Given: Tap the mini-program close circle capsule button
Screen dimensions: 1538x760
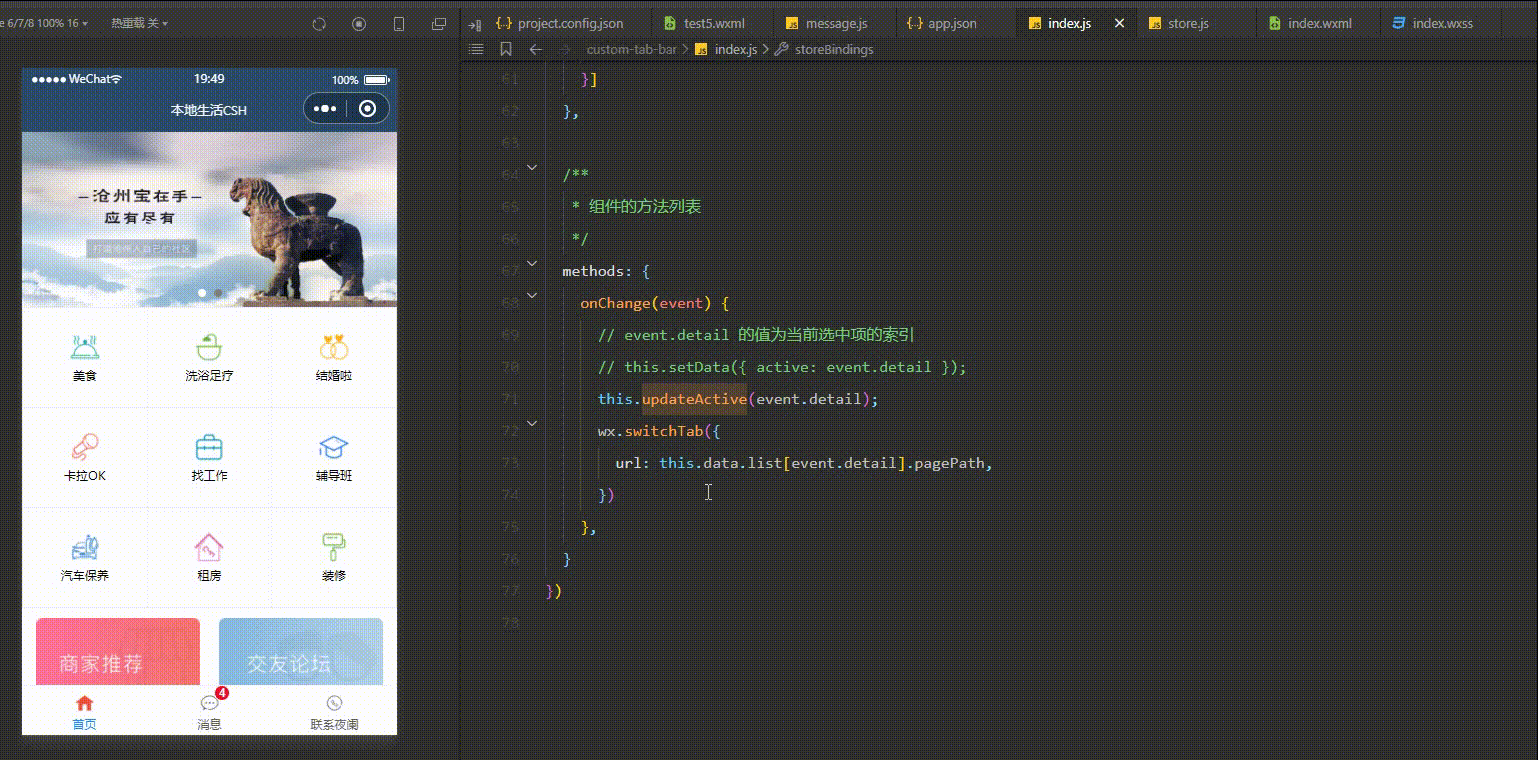Looking at the screenshot, I should 367,109.
